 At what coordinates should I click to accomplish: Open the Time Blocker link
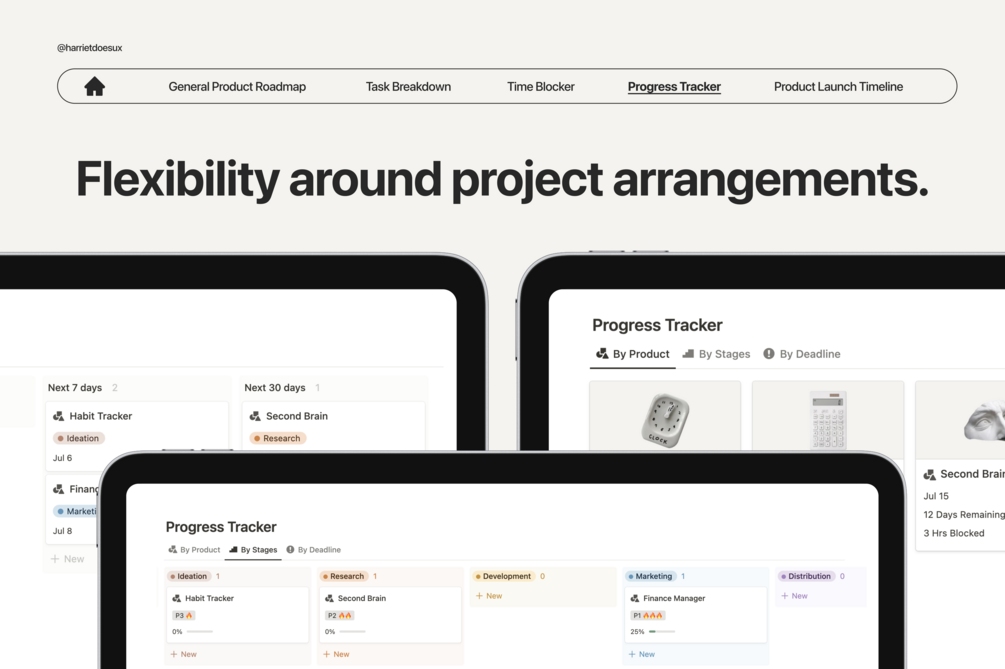tap(541, 87)
